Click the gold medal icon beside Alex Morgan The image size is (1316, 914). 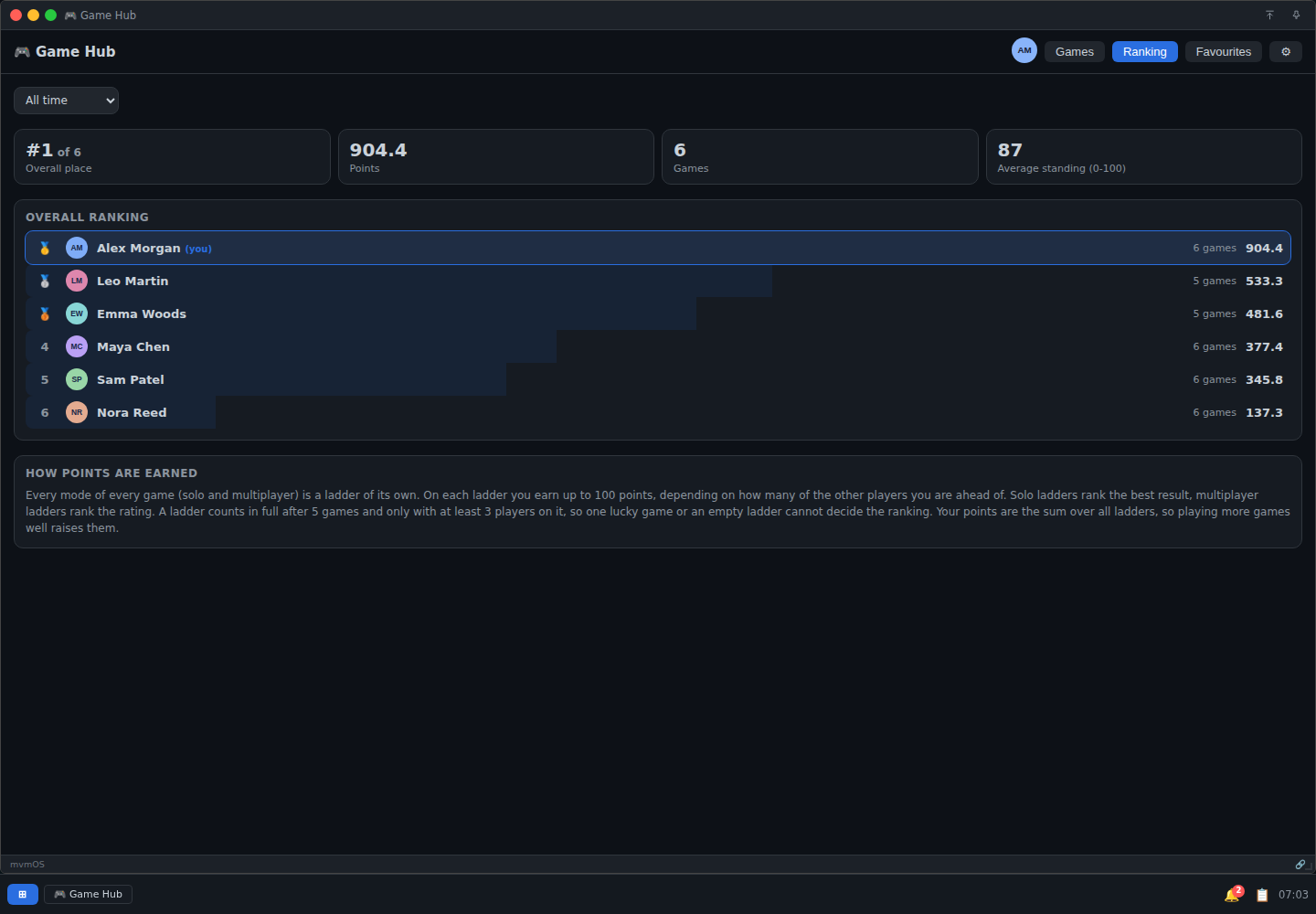pyautogui.click(x=45, y=249)
